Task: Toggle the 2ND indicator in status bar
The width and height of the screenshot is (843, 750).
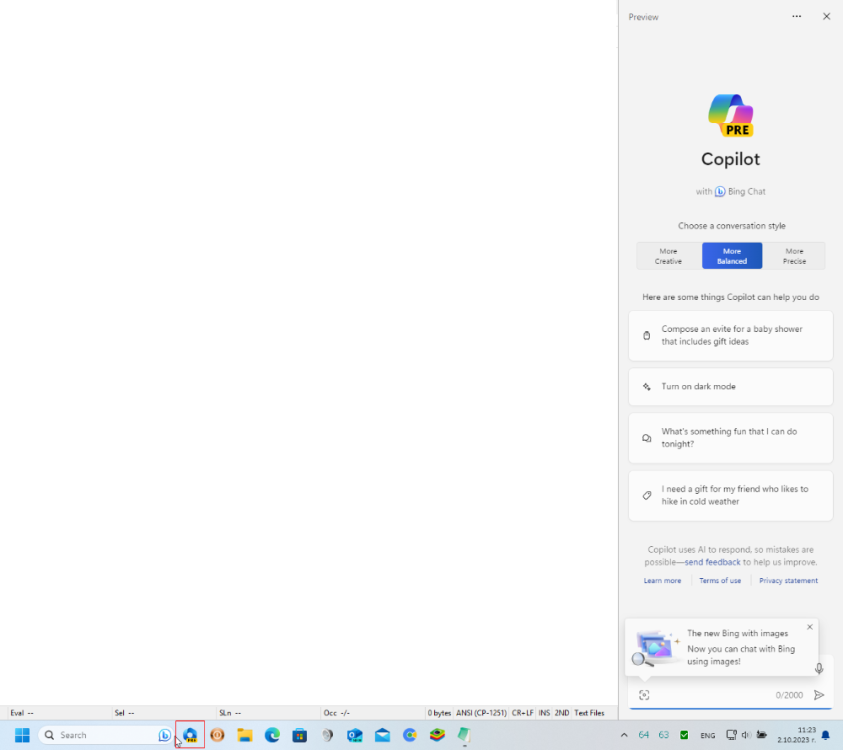Action: [562, 713]
